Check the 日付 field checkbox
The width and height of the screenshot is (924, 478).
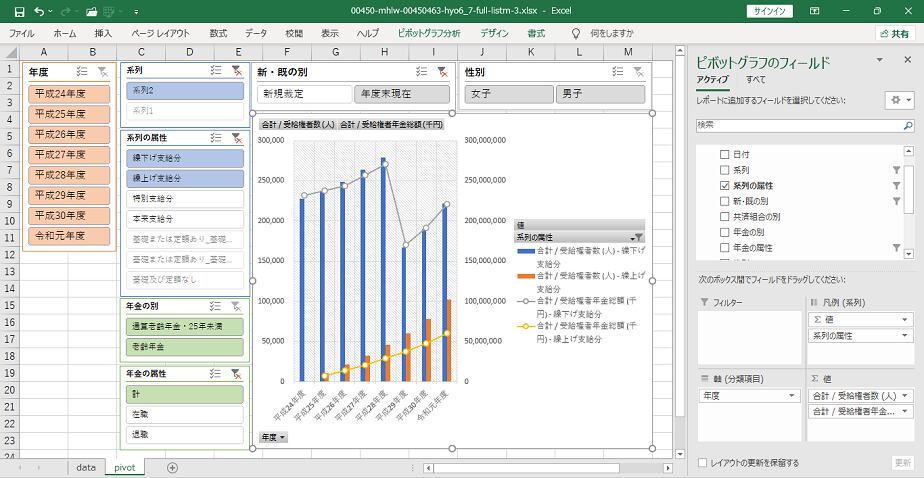click(725, 155)
